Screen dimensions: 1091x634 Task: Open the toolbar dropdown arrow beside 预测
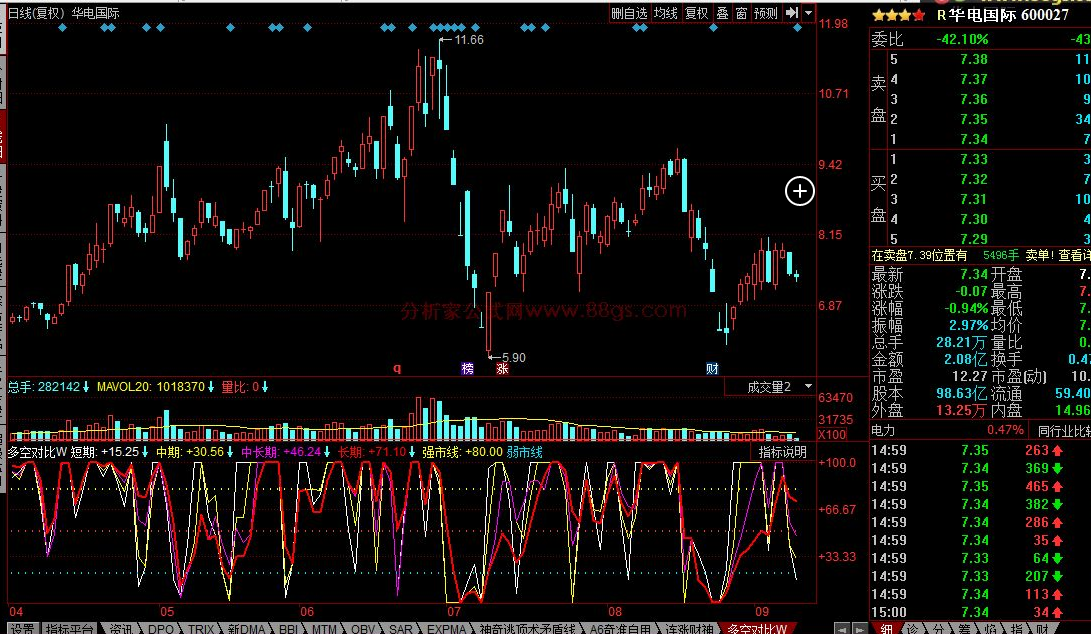tap(808, 13)
